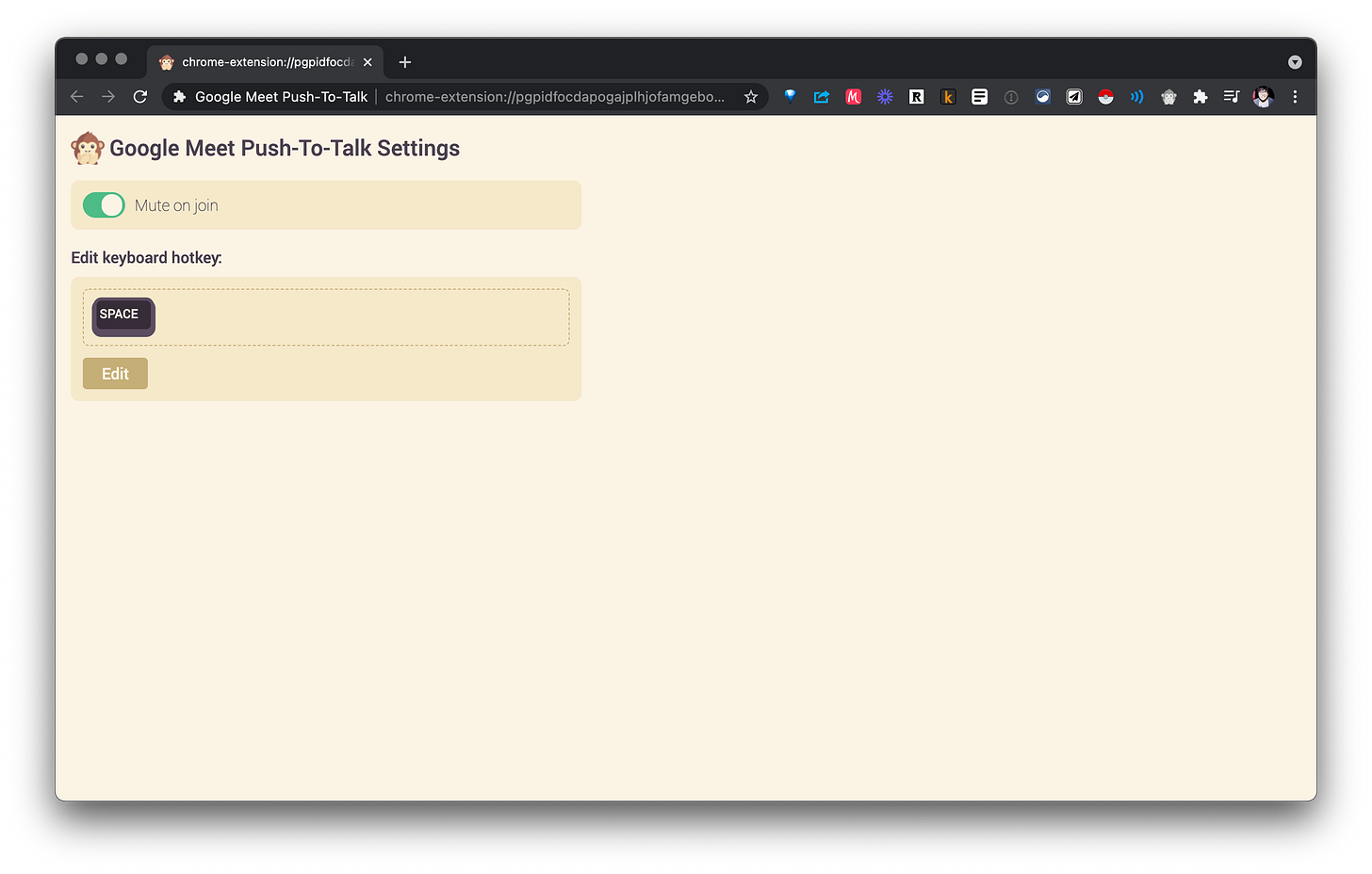Open the Chrome three-dot menu
Image resolution: width=1372 pixels, height=874 pixels.
pos(1296,97)
